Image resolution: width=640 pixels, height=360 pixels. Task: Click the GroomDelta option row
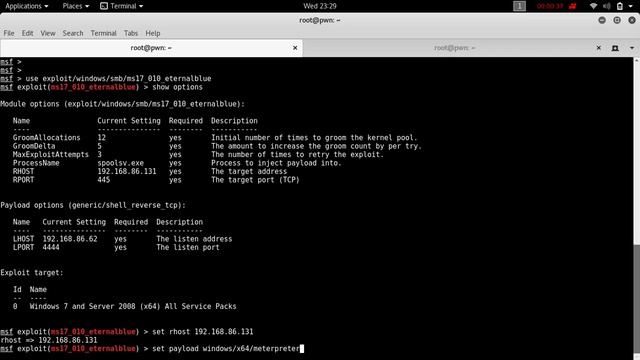217,146
